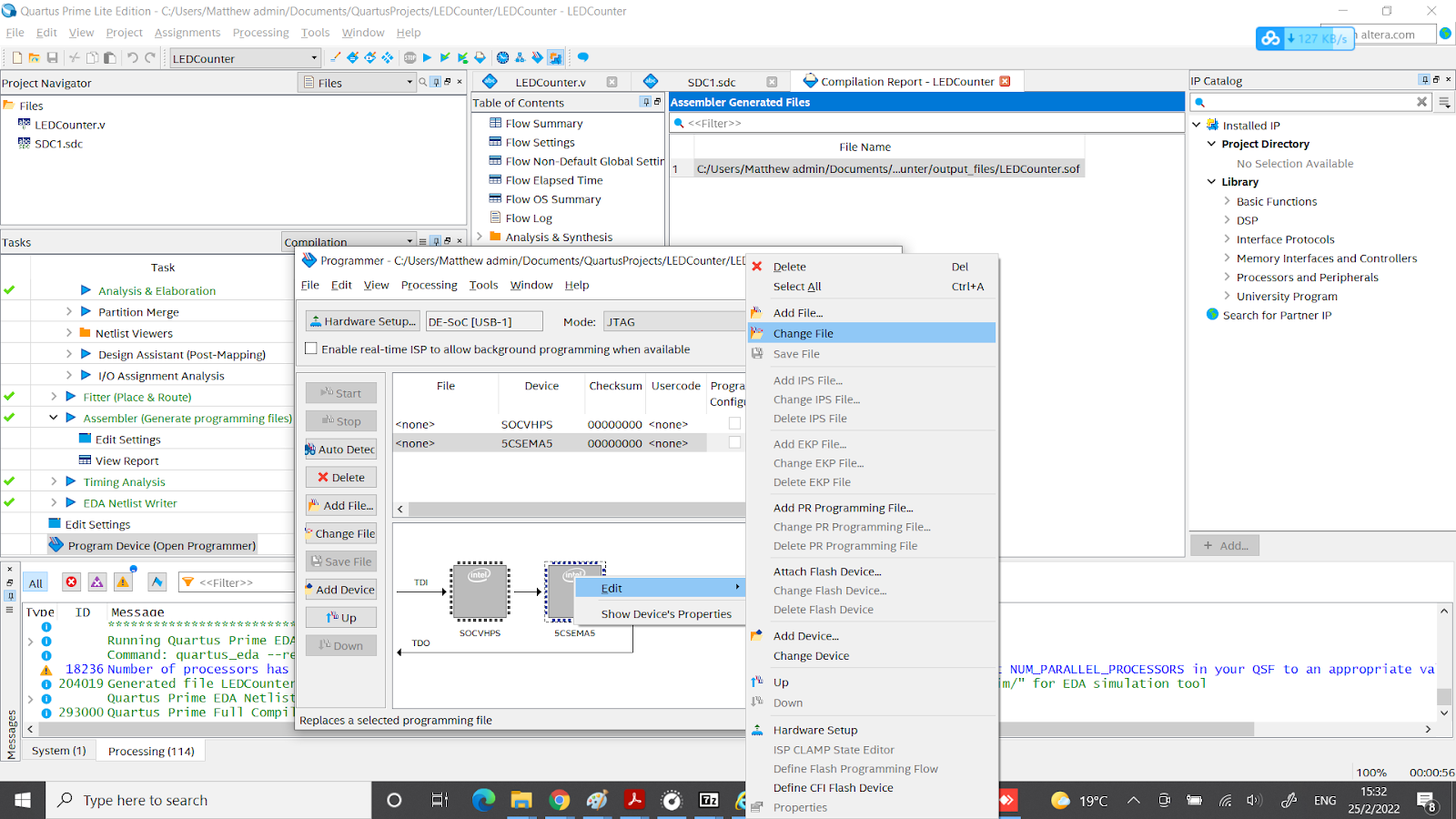Screen dimensions: 1456x819
Task: Open LEDCounter.v in the Files list
Action: 70,125
